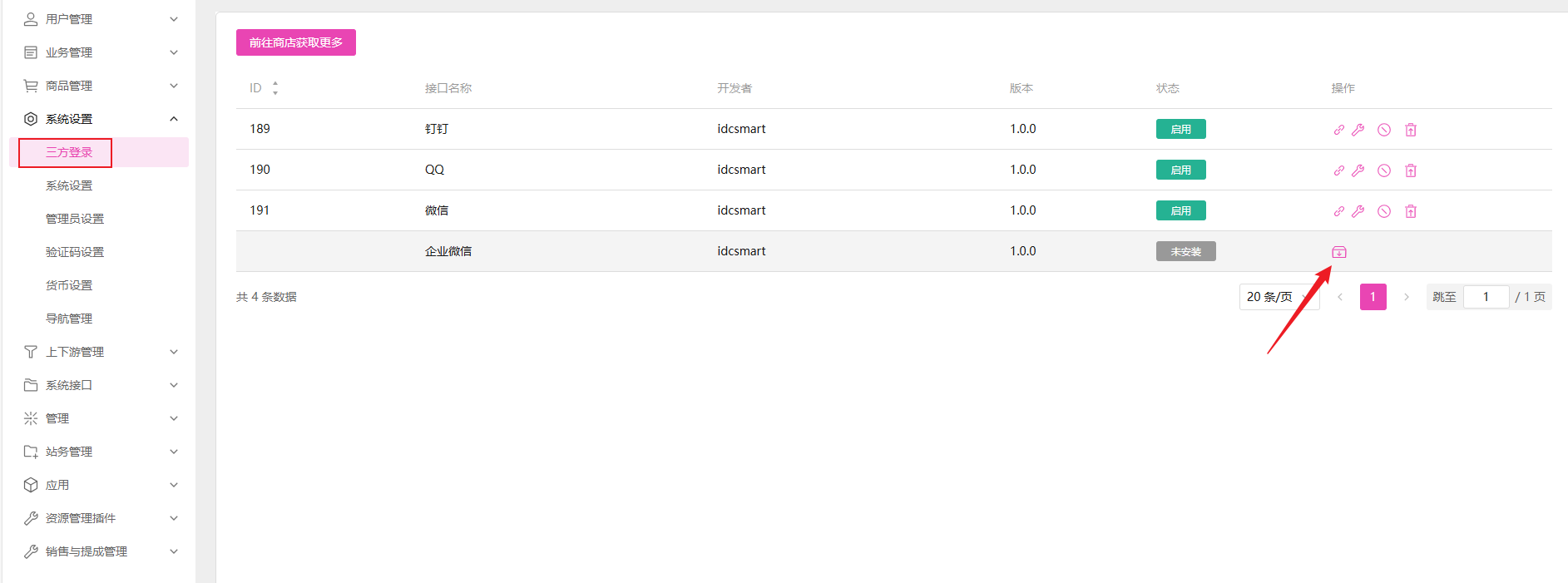Expand the 上下游管理 menu

100,352
